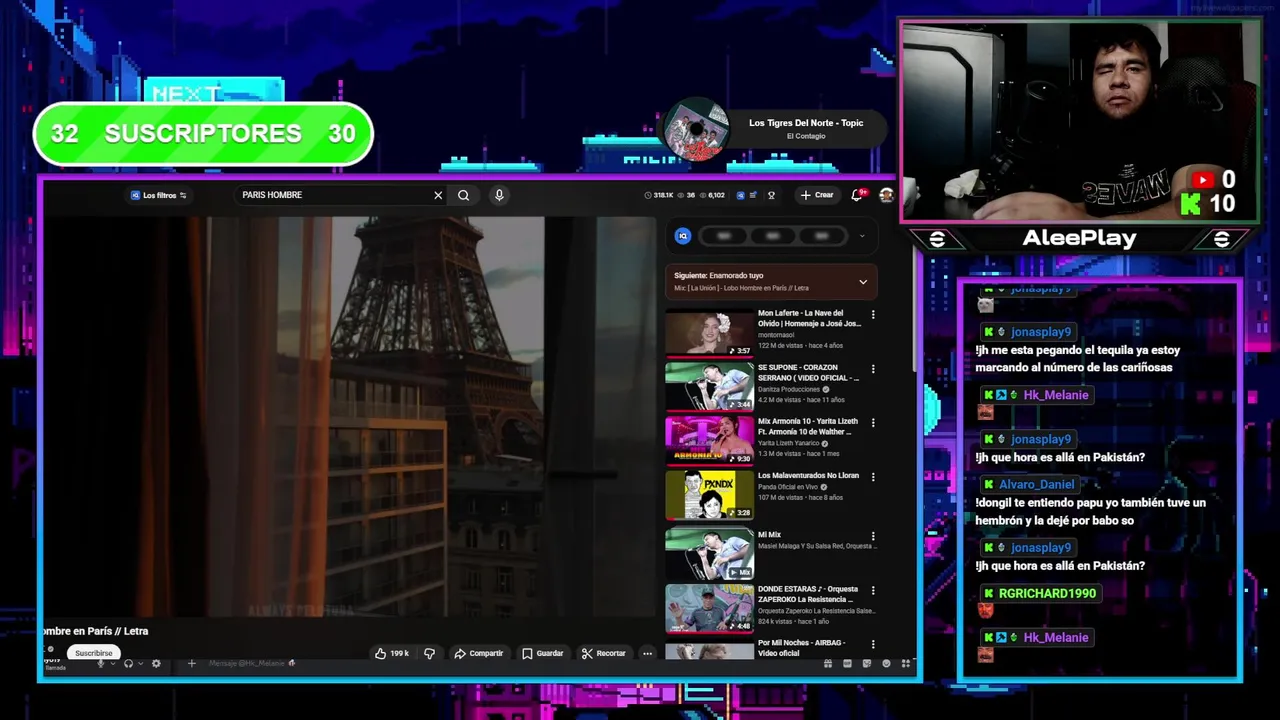Toggle microphone mute in call bar
1280x720 pixels.
[100, 664]
